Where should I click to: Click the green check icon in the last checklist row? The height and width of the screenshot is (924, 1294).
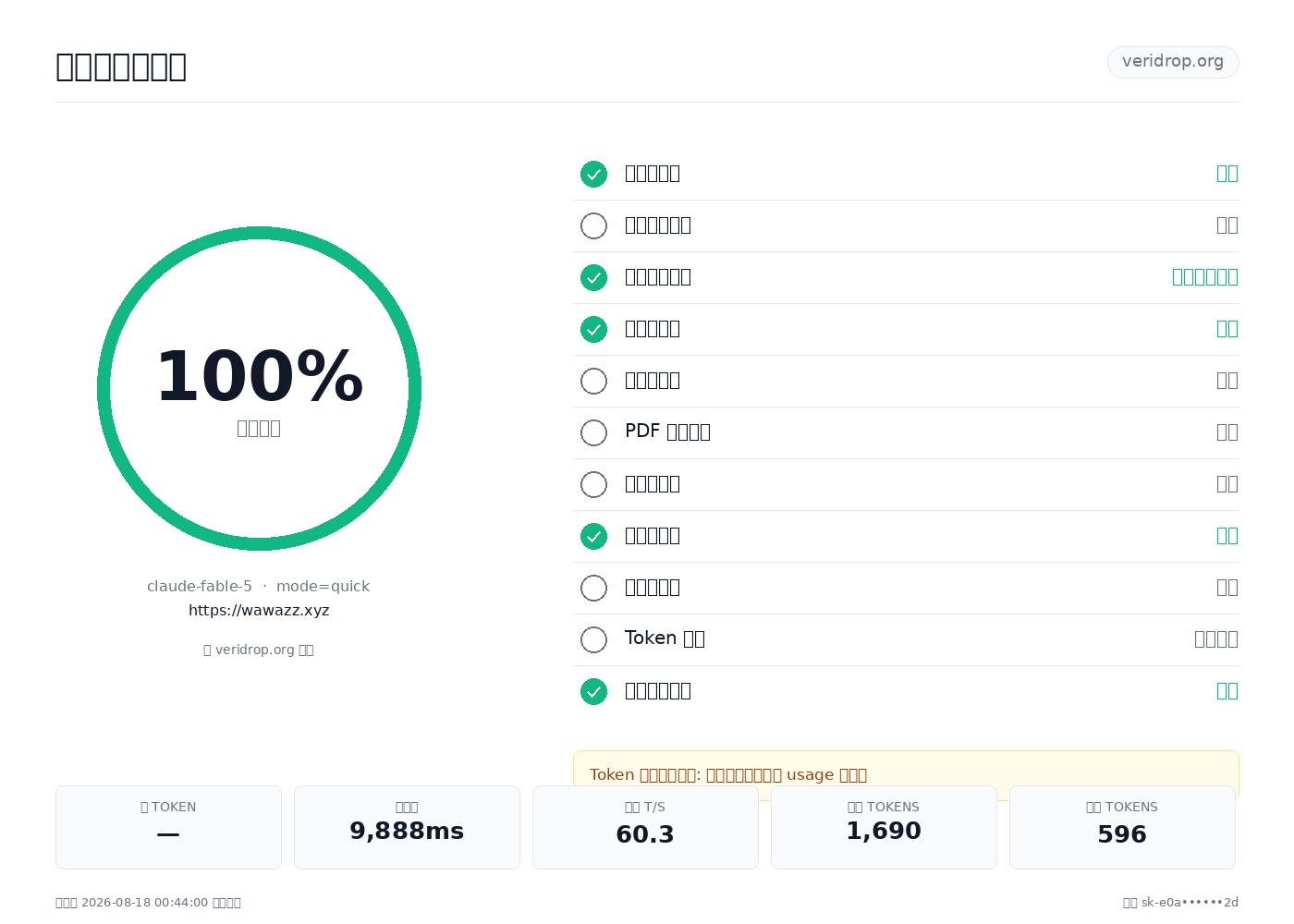pos(593,691)
